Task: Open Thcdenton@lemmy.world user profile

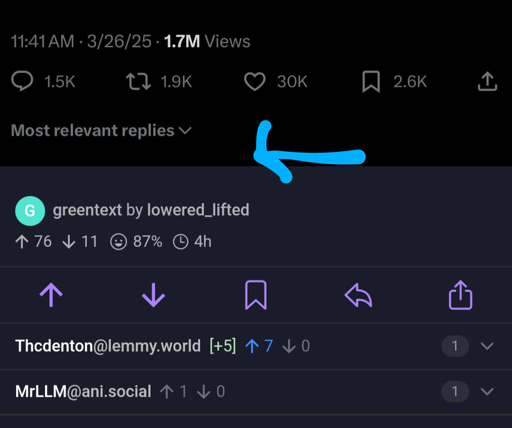Action: coord(108,346)
